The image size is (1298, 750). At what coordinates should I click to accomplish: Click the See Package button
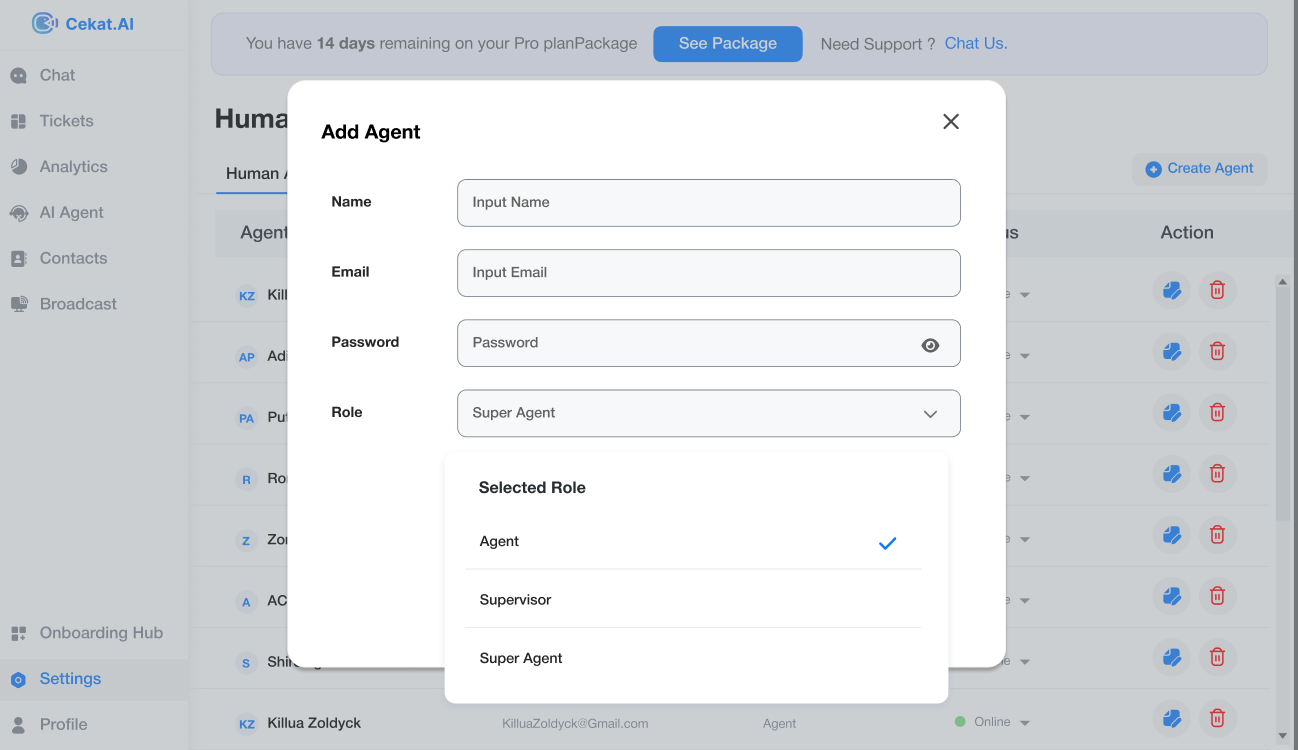727,44
